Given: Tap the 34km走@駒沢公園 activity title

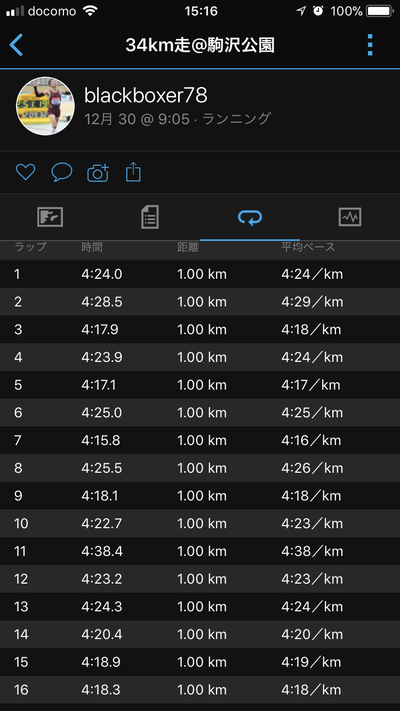Looking at the screenshot, I should tap(200, 45).
